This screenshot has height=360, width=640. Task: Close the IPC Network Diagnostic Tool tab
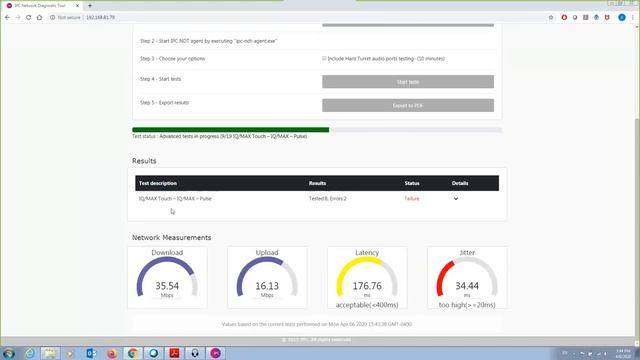click(77, 6)
